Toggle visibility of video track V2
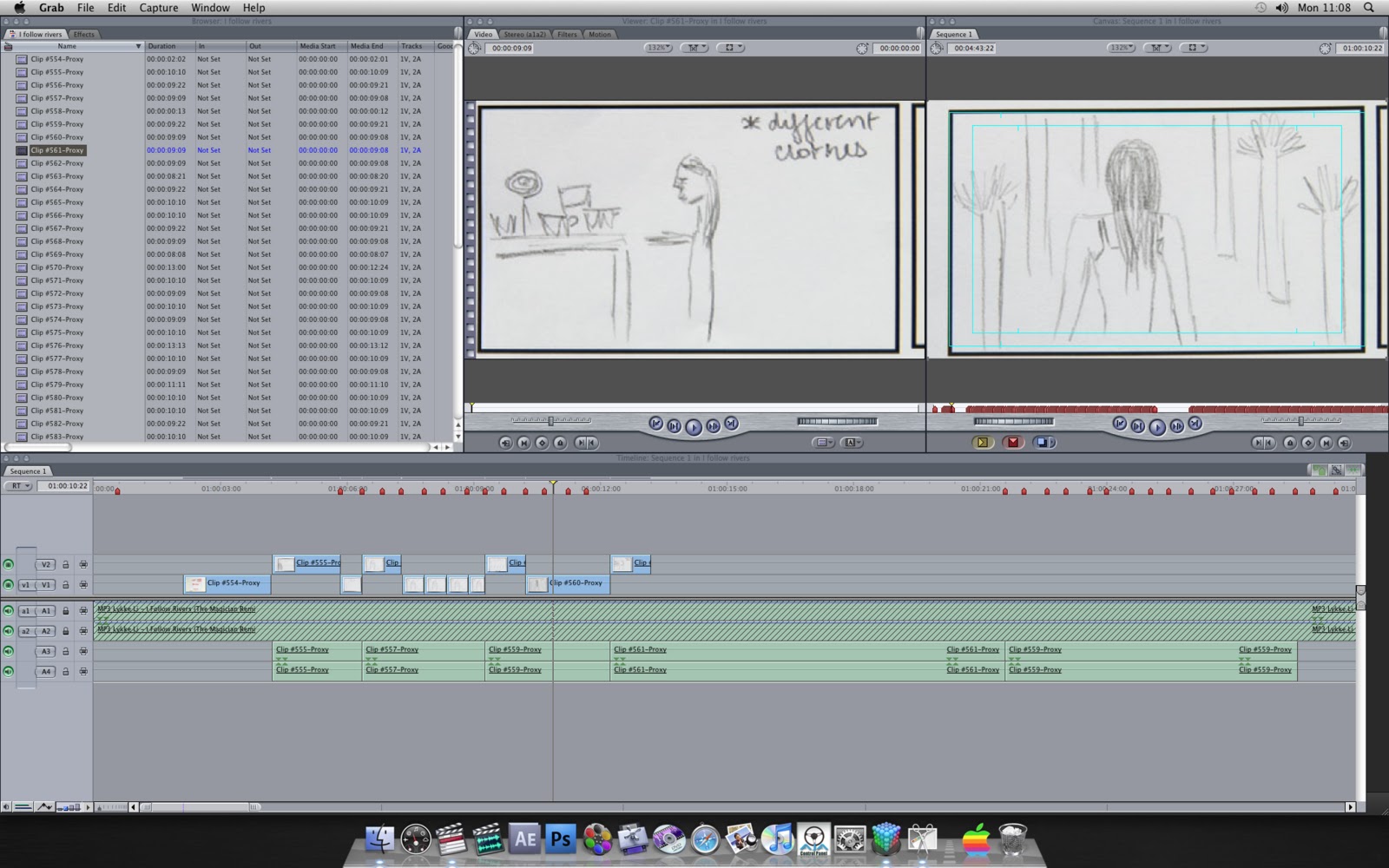This screenshot has height=868, width=1389. point(8,563)
